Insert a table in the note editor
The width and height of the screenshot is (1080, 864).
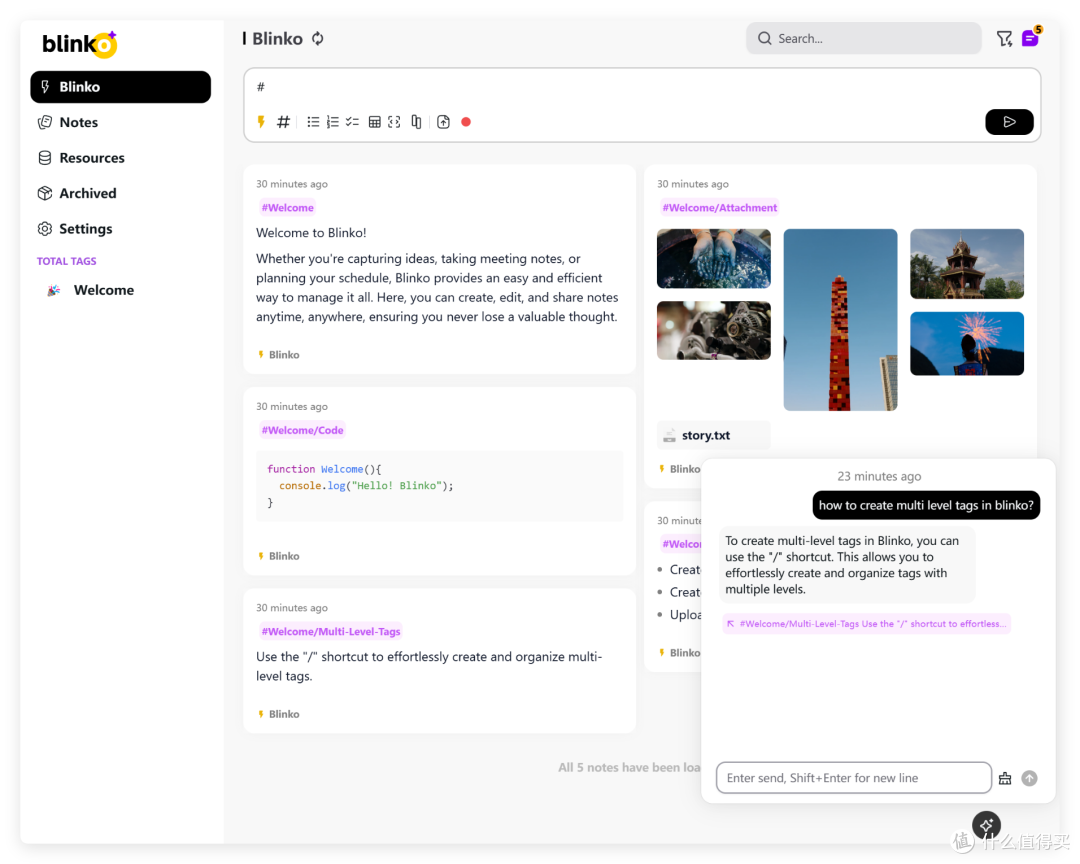(x=375, y=122)
